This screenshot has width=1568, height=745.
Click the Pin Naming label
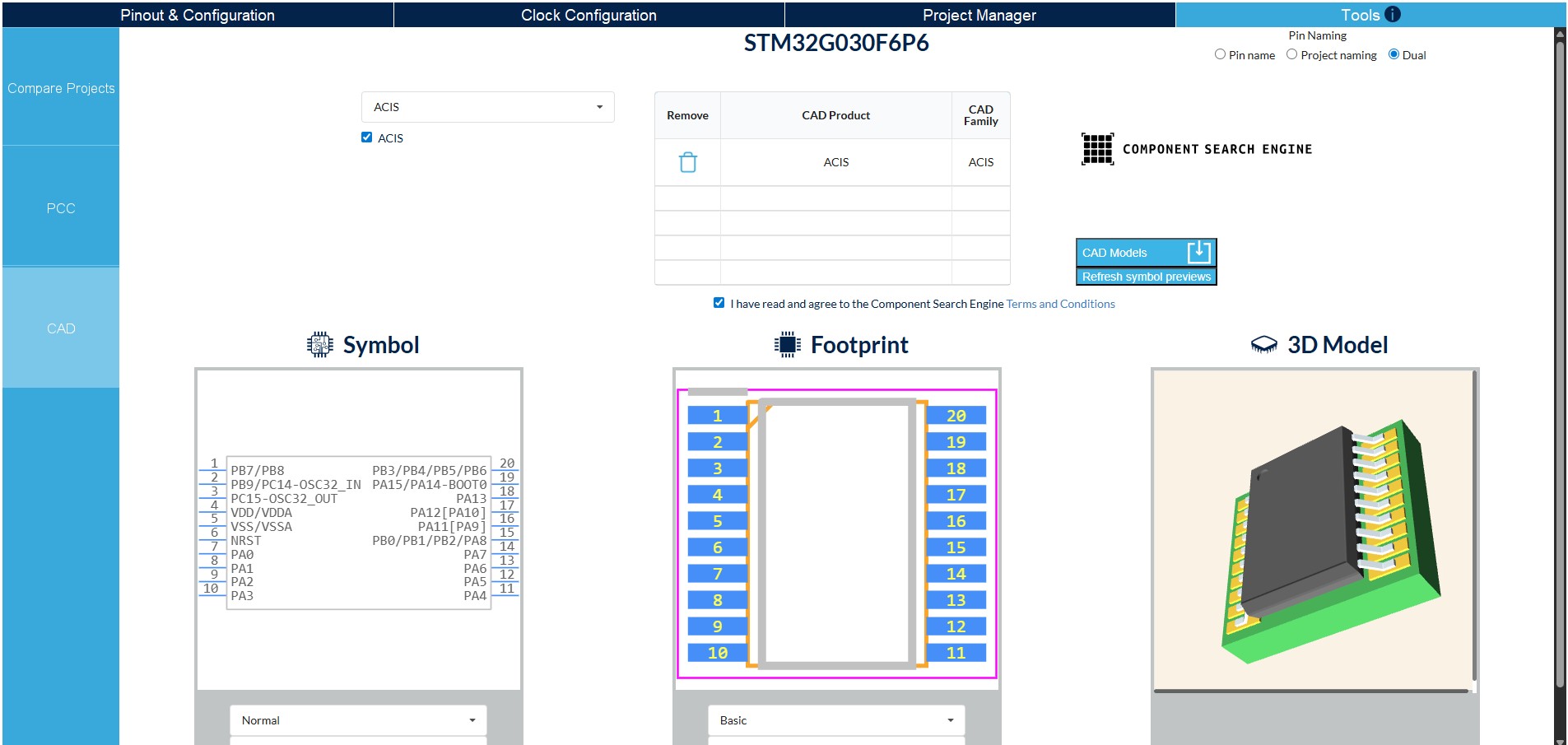click(x=1317, y=35)
